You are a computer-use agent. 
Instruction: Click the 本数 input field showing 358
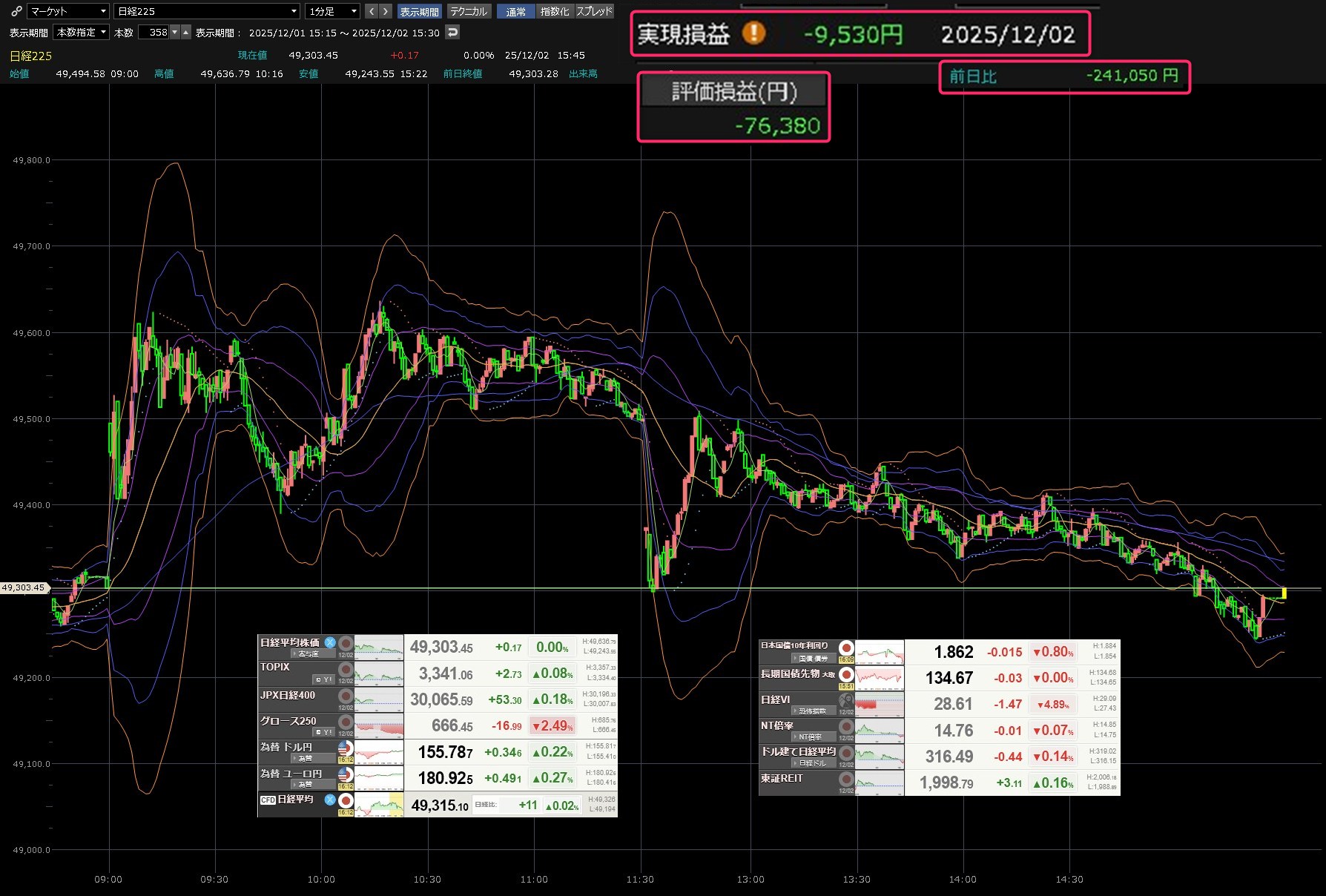point(154,32)
